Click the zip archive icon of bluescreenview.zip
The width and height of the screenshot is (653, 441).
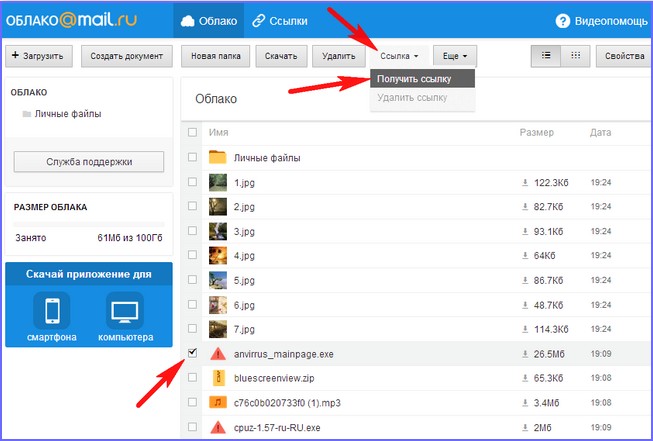point(218,378)
